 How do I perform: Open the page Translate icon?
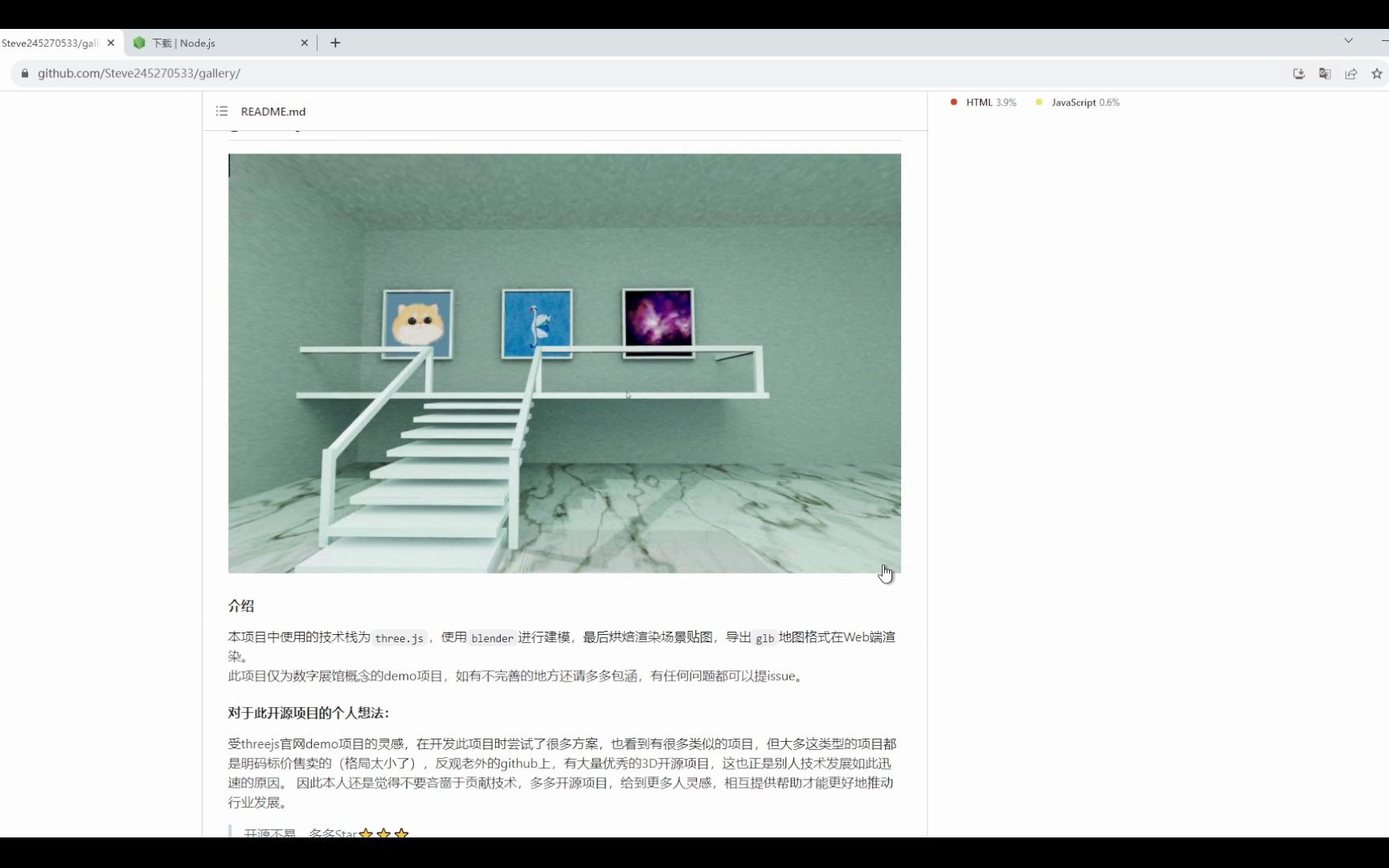[x=1324, y=73]
